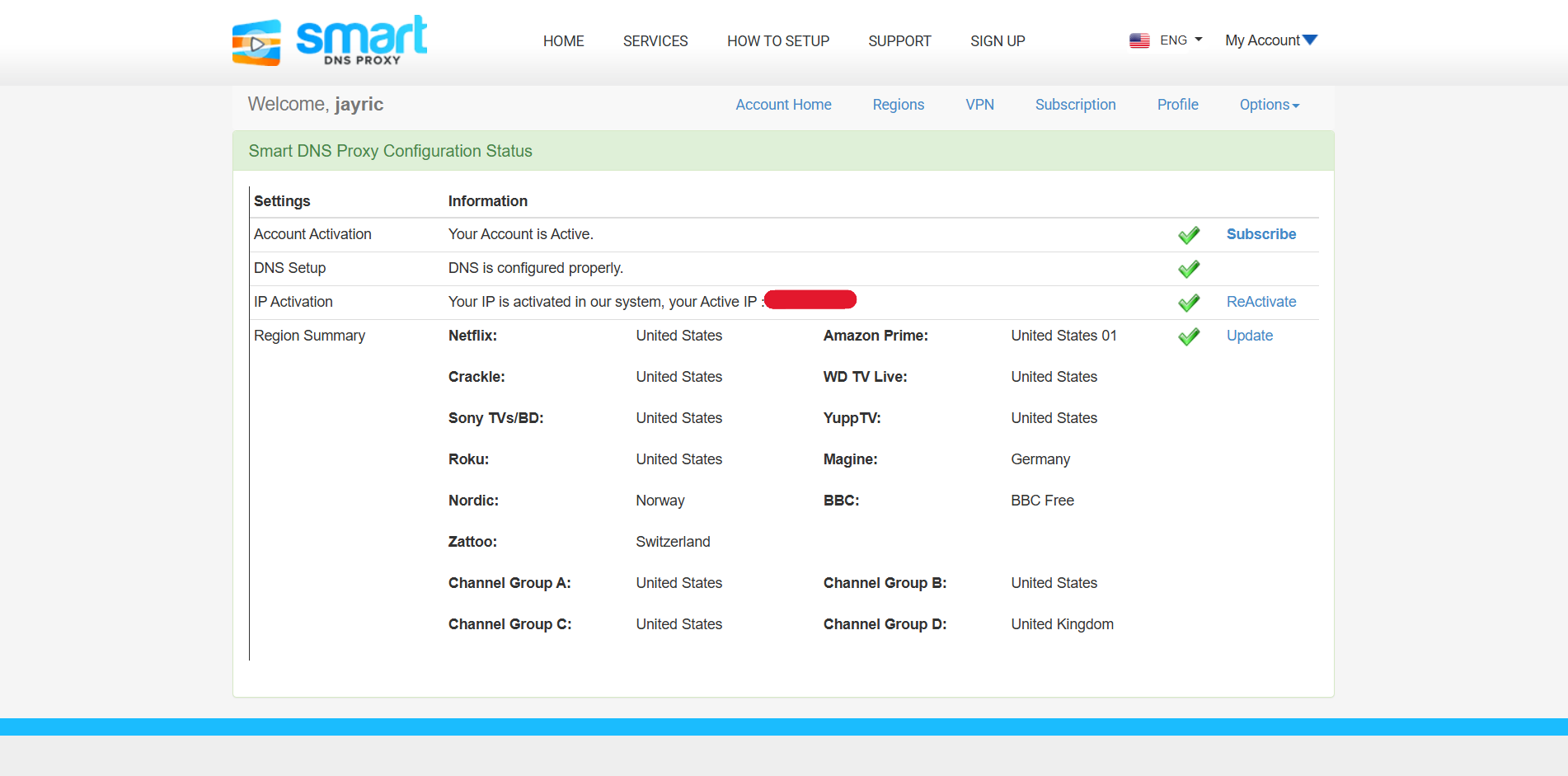Screen dimensions: 1568x776
Task: Click SIGN UP in the navigation
Action: point(998,41)
